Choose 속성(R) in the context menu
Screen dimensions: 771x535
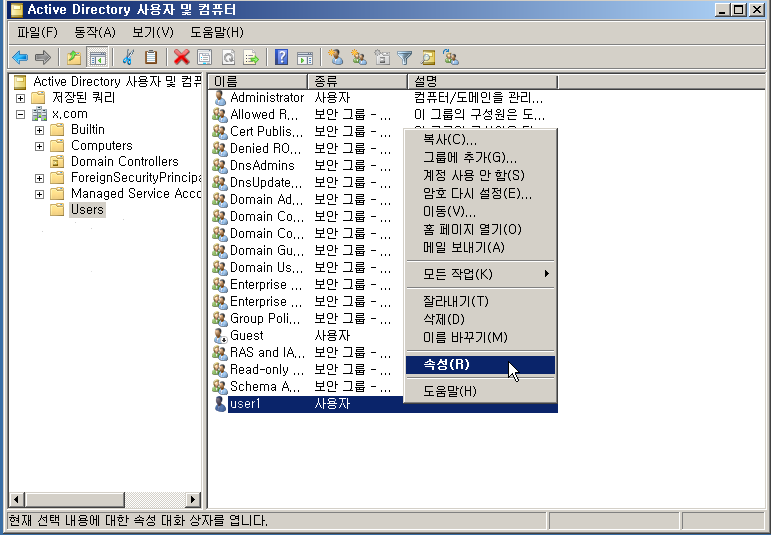click(x=480, y=364)
